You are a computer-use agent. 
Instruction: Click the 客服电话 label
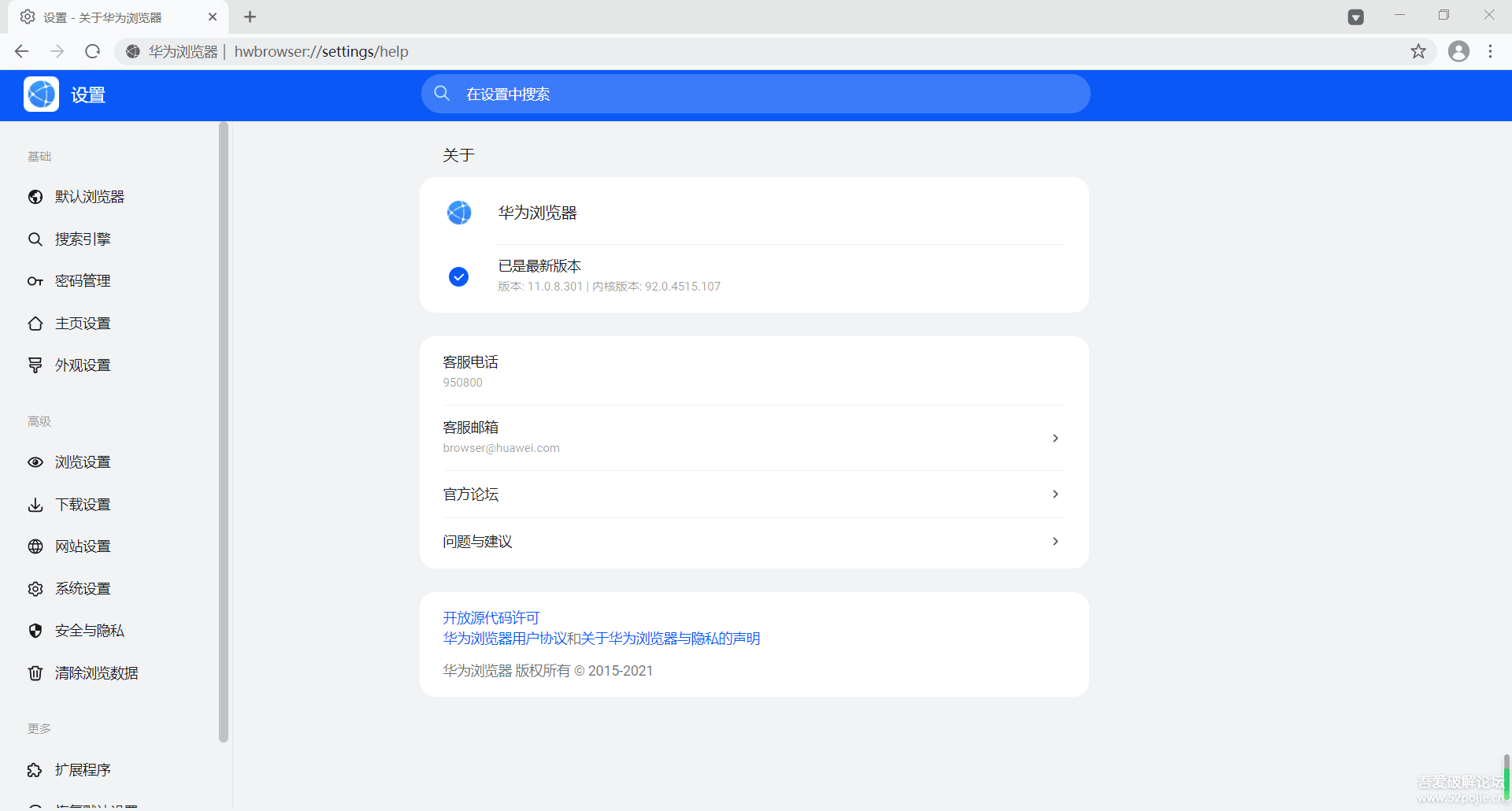tap(471, 362)
